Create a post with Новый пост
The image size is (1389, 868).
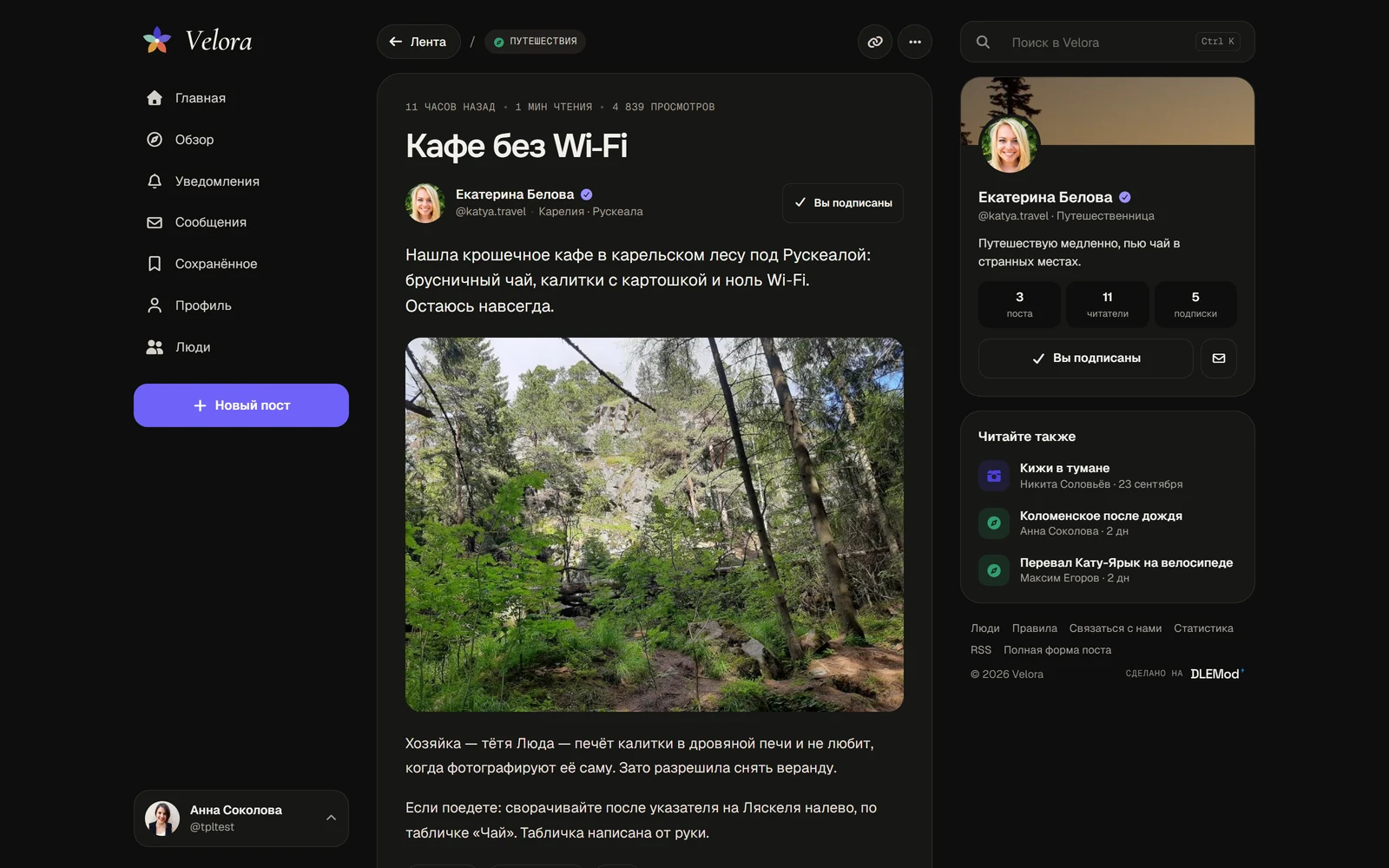(x=241, y=405)
